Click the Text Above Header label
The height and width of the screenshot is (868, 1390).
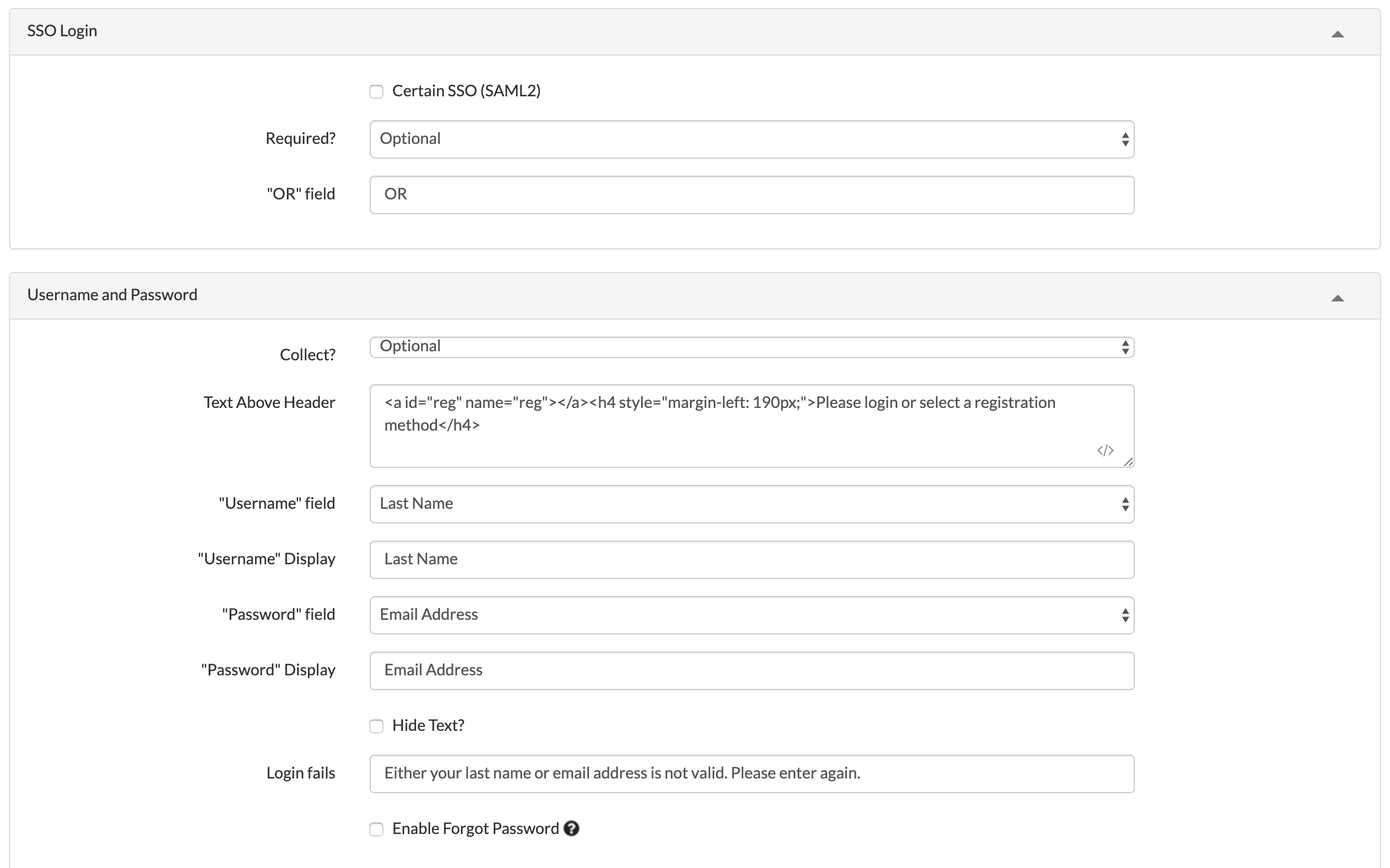[x=269, y=402]
